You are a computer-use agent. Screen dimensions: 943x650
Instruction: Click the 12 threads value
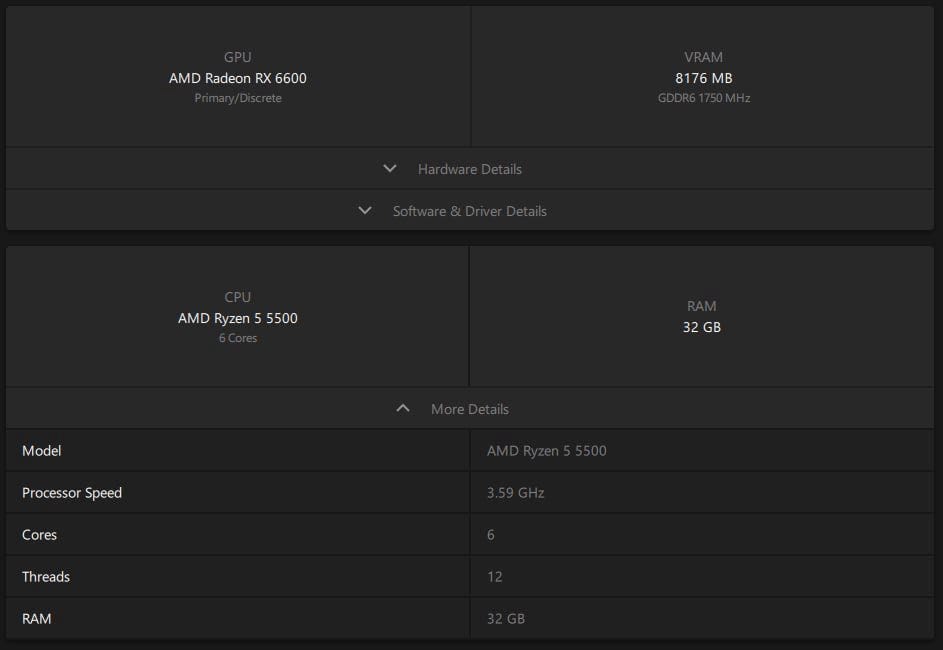pos(495,577)
